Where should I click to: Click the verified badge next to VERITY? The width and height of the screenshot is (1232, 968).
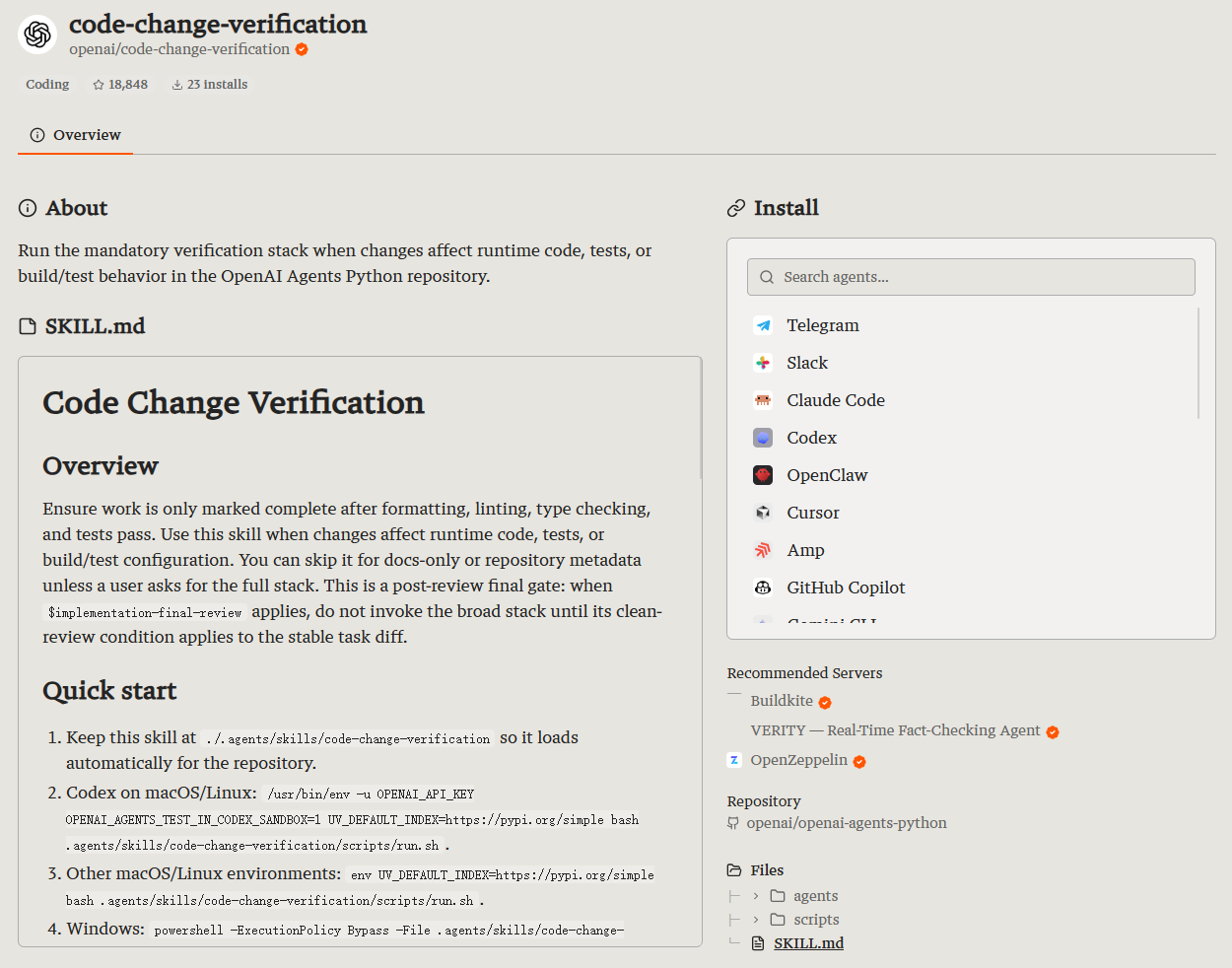tap(1053, 732)
